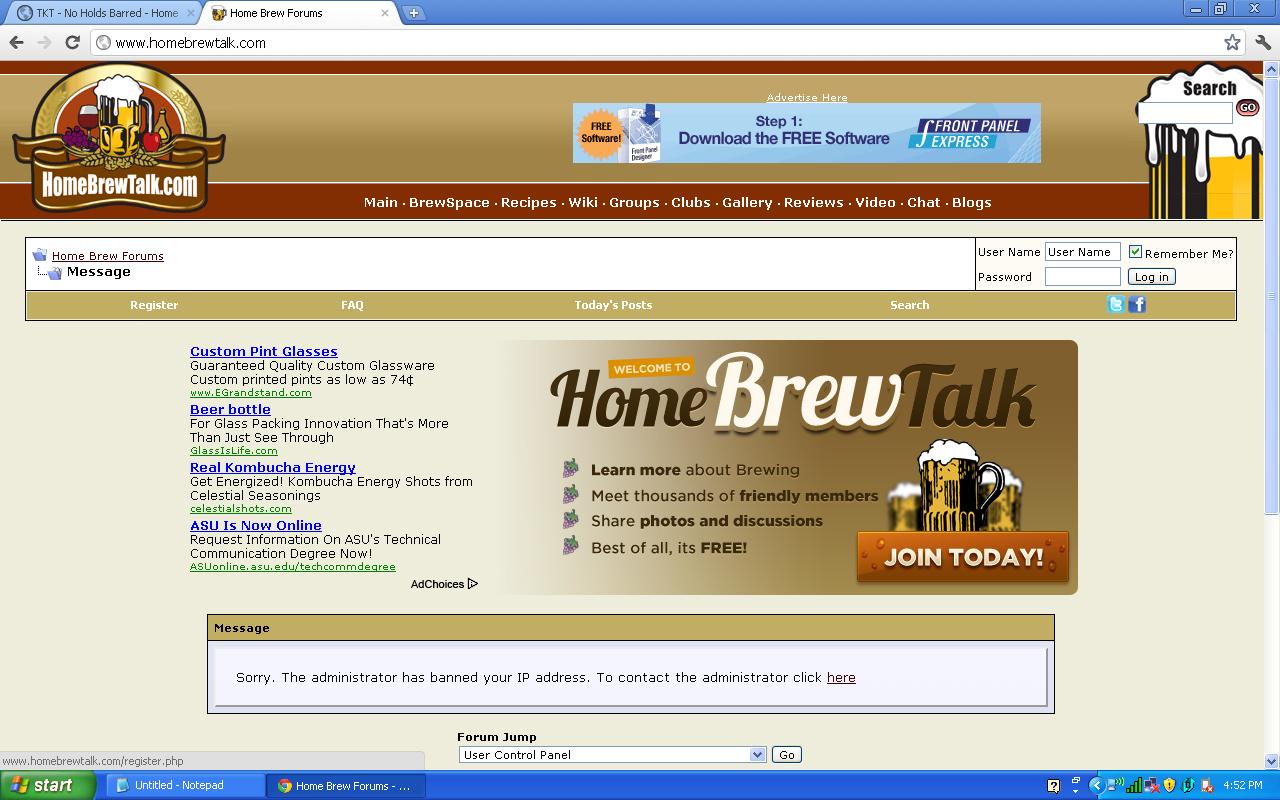Bookmark this page with the star icon
The image size is (1280, 800).
(x=1232, y=42)
